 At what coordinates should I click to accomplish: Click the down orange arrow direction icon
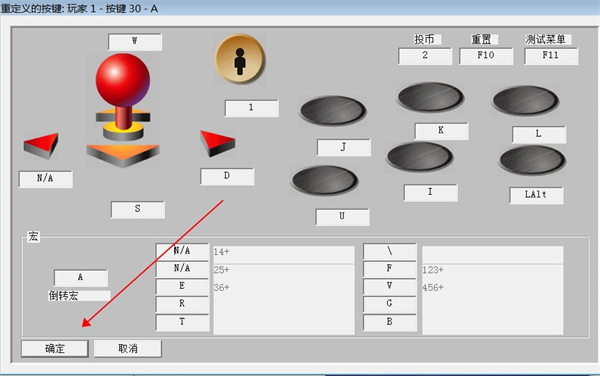[x=123, y=155]
